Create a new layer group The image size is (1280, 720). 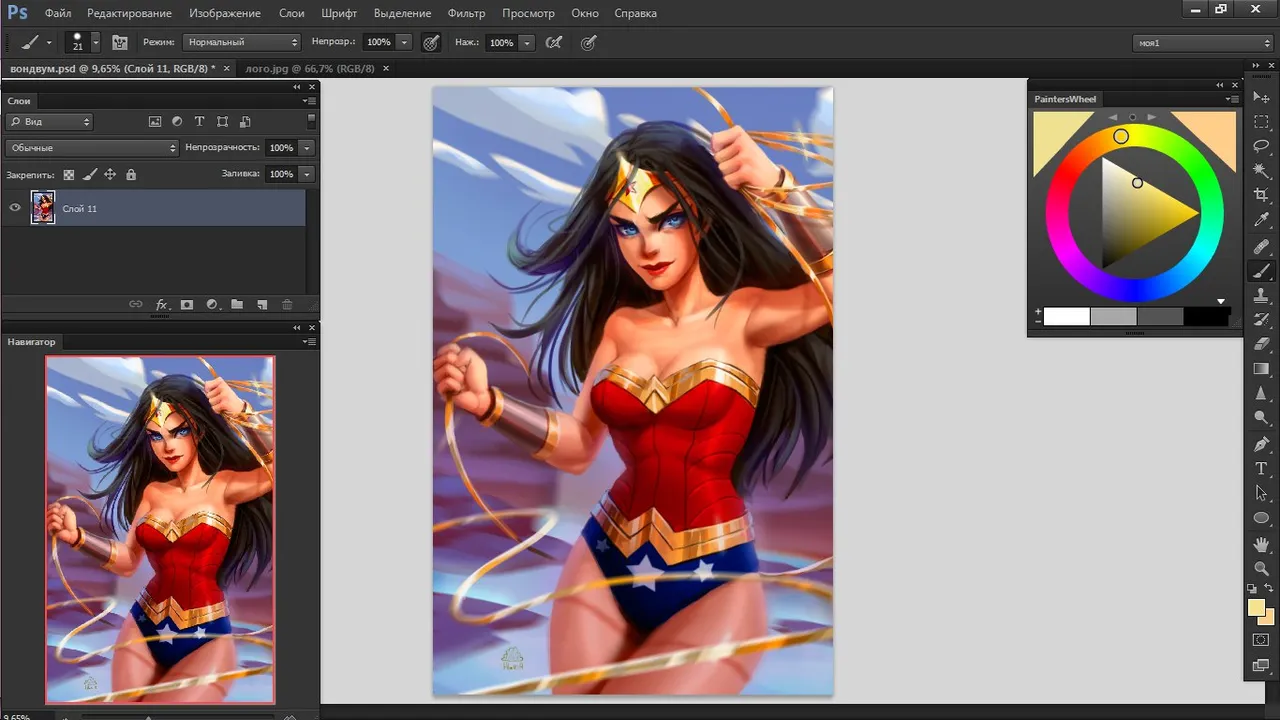[x=237, y=304]
